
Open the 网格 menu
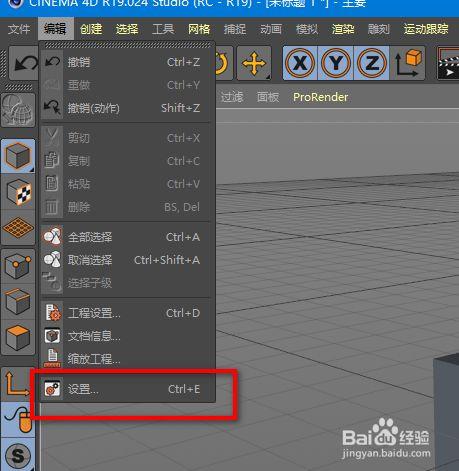tap(199, 29)
